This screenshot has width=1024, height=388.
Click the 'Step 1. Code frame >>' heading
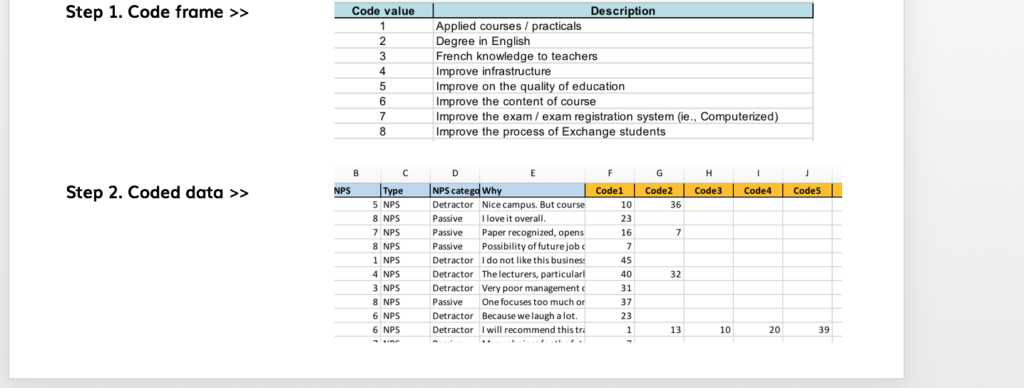157,12
